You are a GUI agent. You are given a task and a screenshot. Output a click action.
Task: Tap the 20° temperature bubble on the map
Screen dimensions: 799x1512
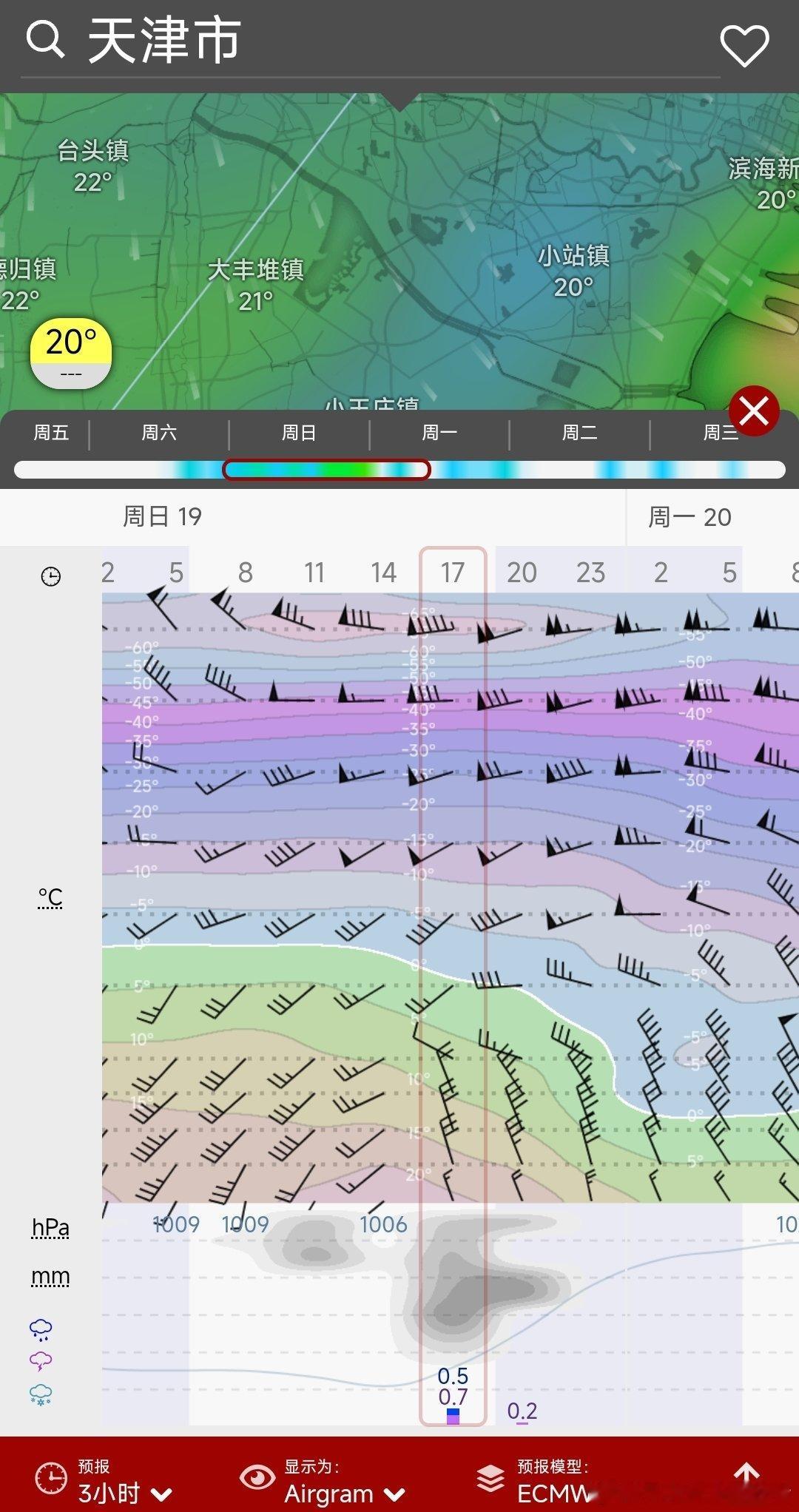[71, 354]
